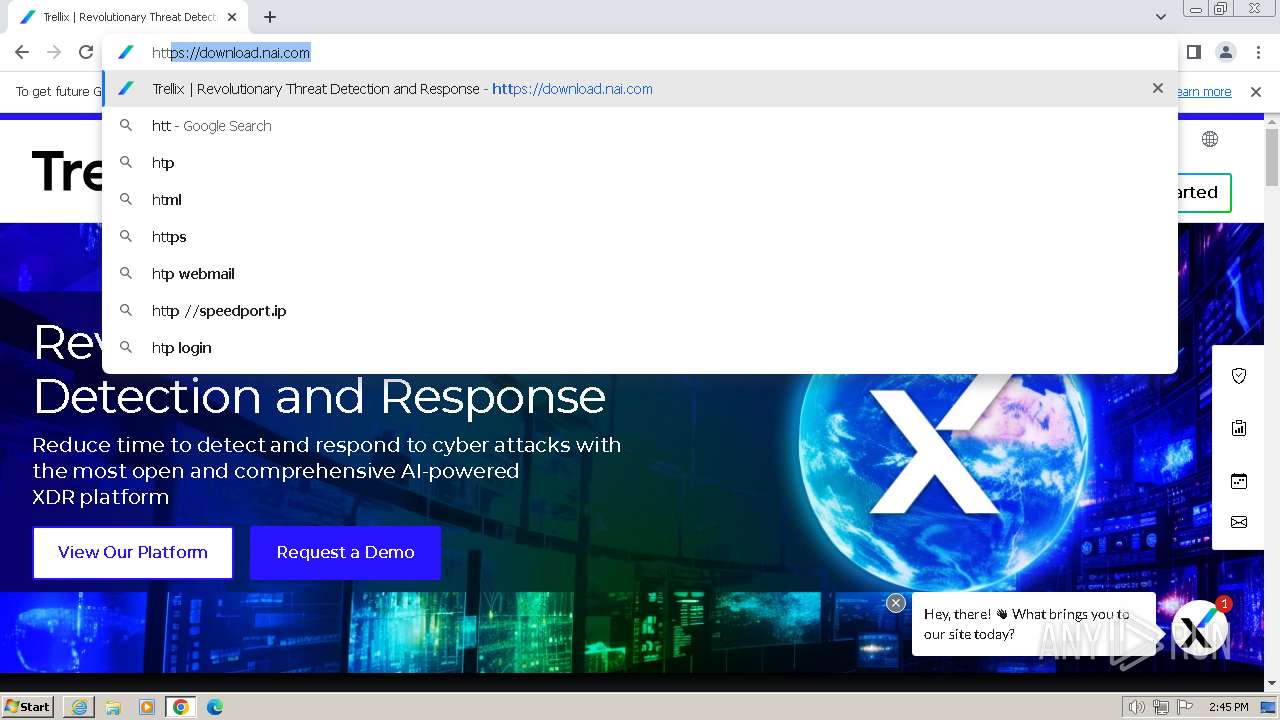Open the tab search dropdown arrow
The width and height of the screenshot is (1280, 720).
[x=1160, y=17]
